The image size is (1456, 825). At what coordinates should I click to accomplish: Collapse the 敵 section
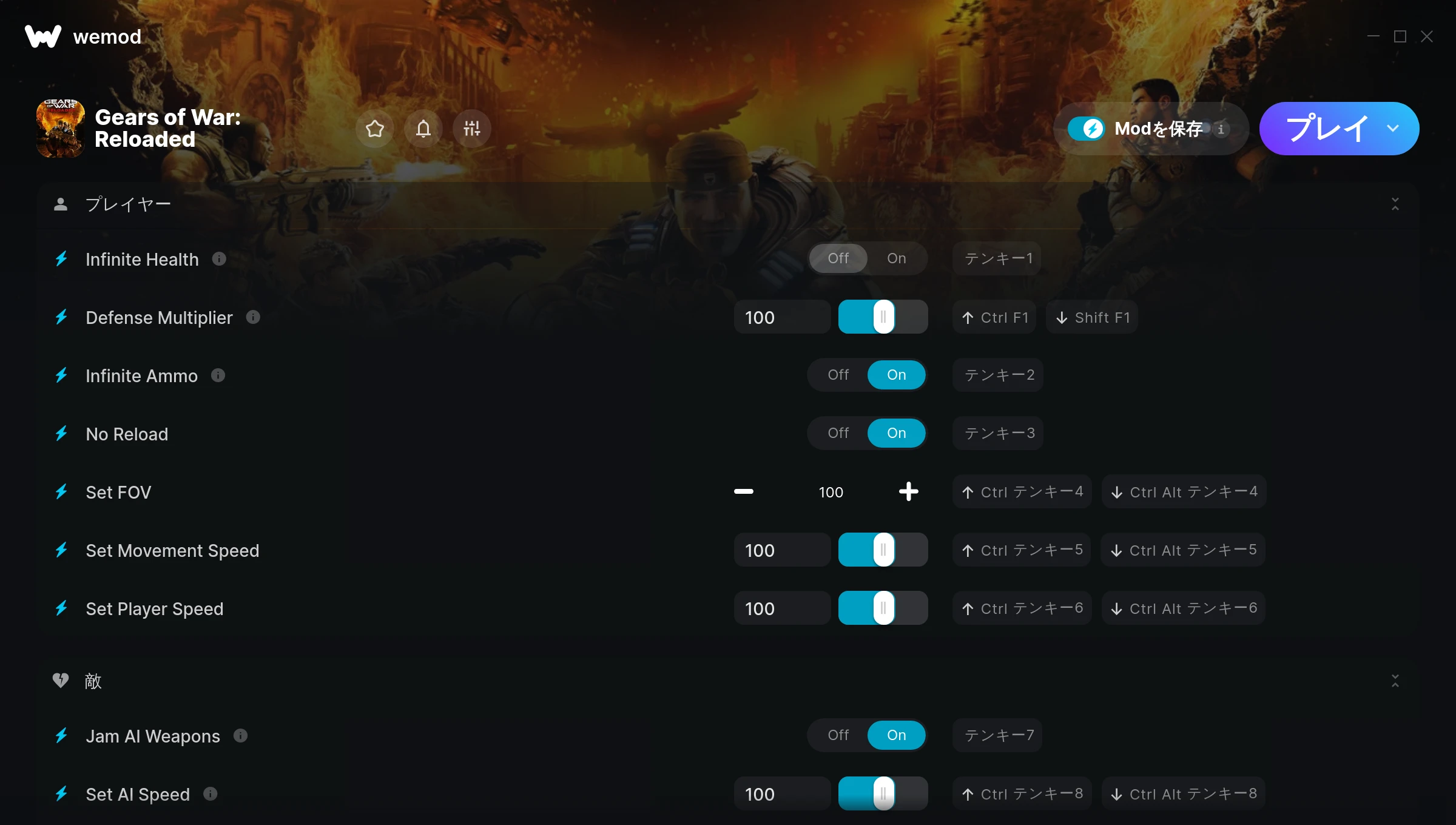(x=1395, y=681)
